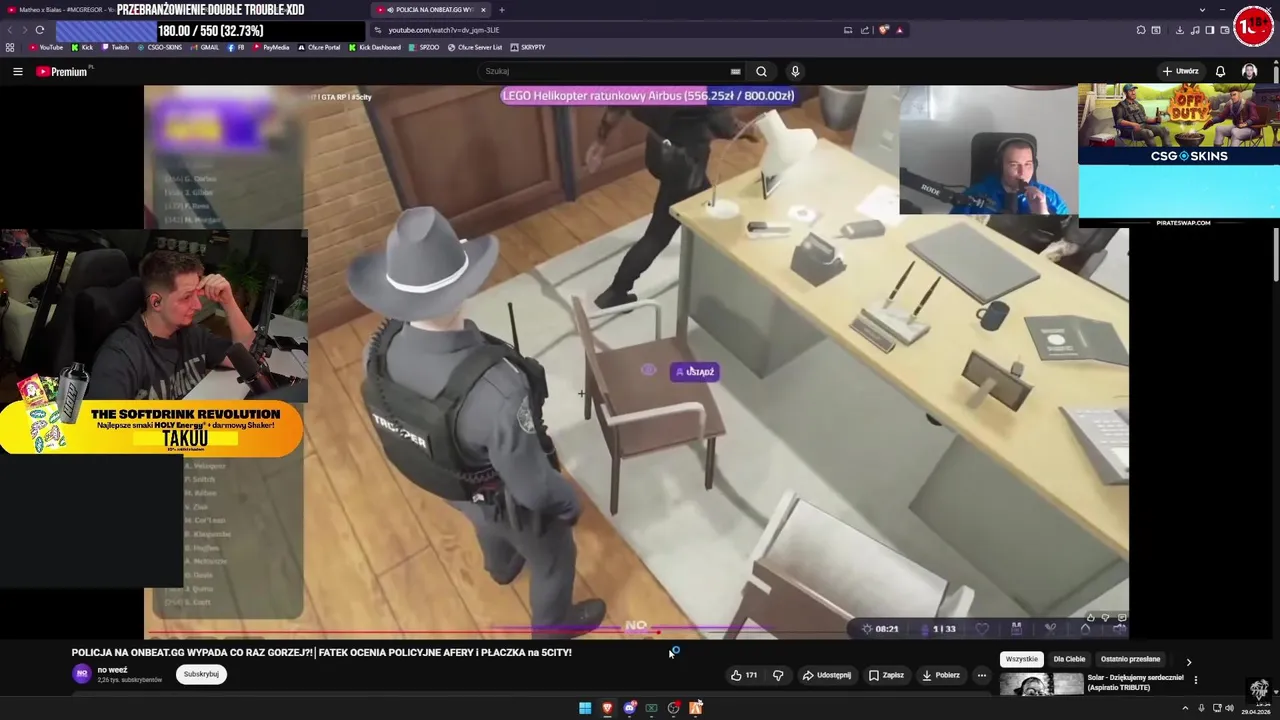Click the browser address bar URL
Viewport: 1280px width, 720px height.
[x=443, y=30]
